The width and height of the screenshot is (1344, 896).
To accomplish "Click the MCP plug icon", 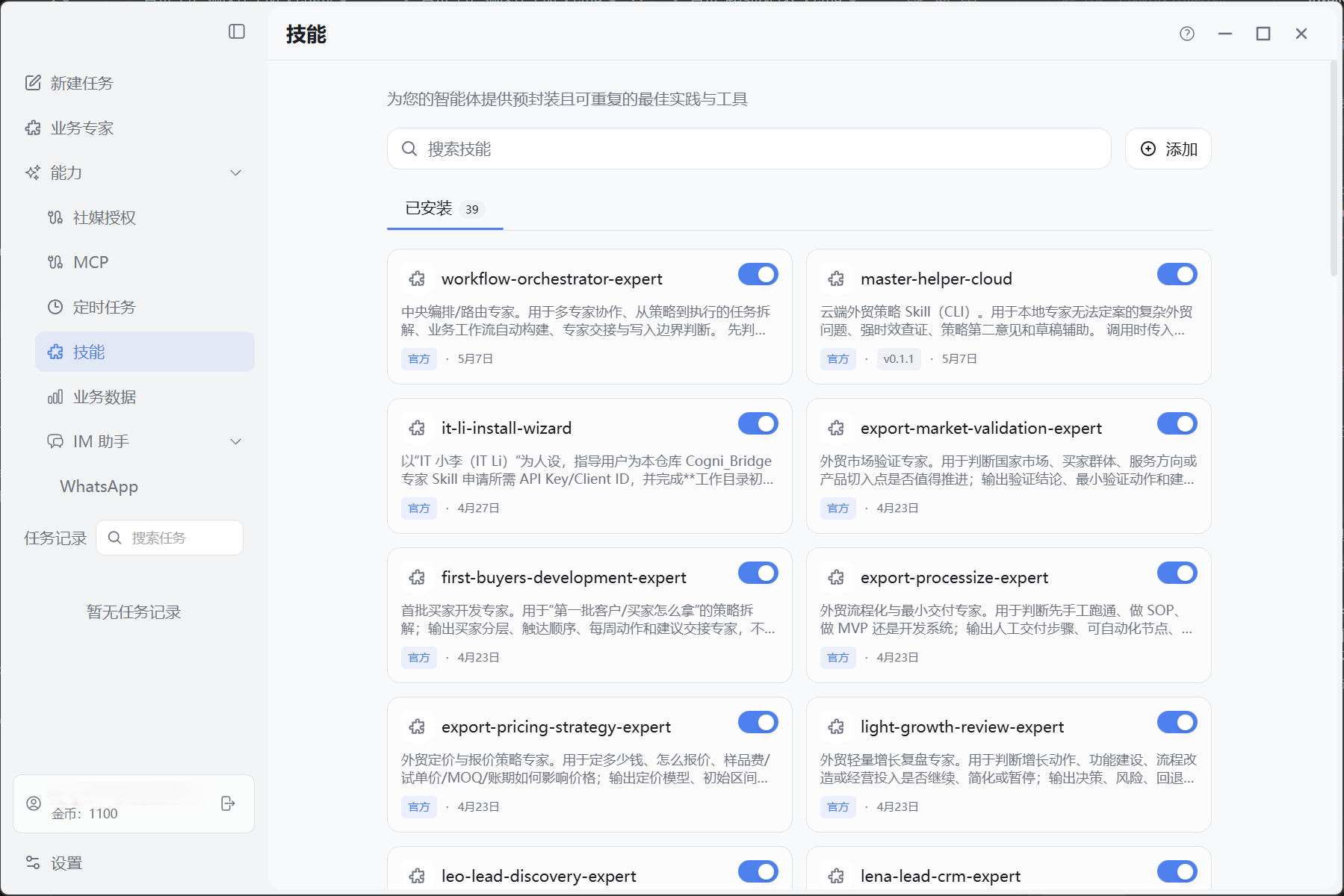I will tap(55, 262).
